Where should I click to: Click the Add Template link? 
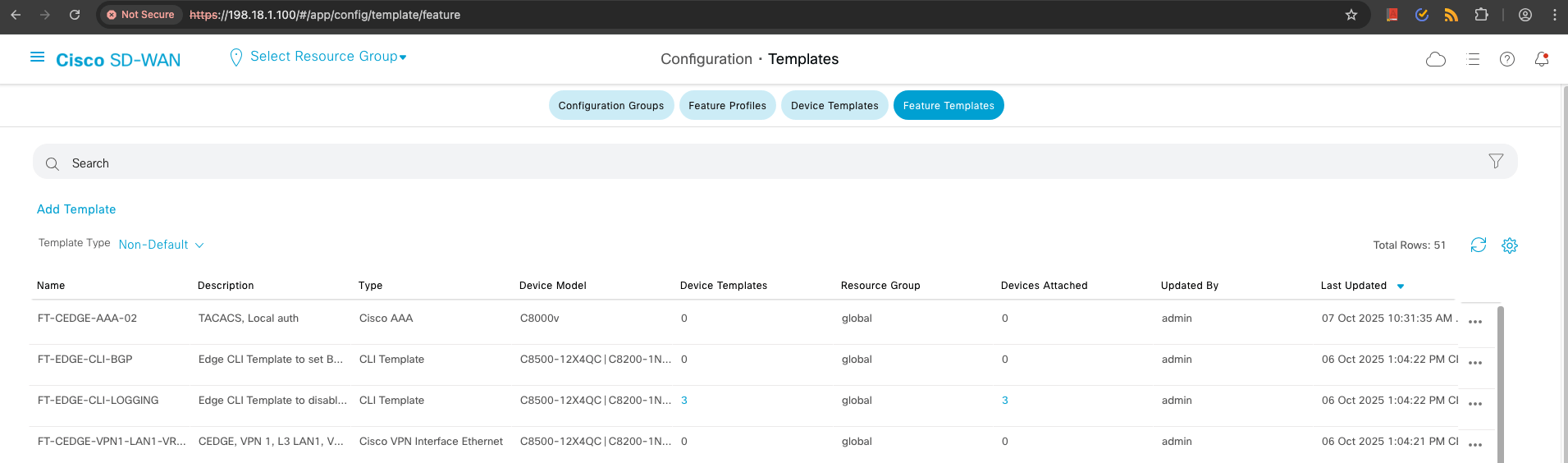pos(76,209)
